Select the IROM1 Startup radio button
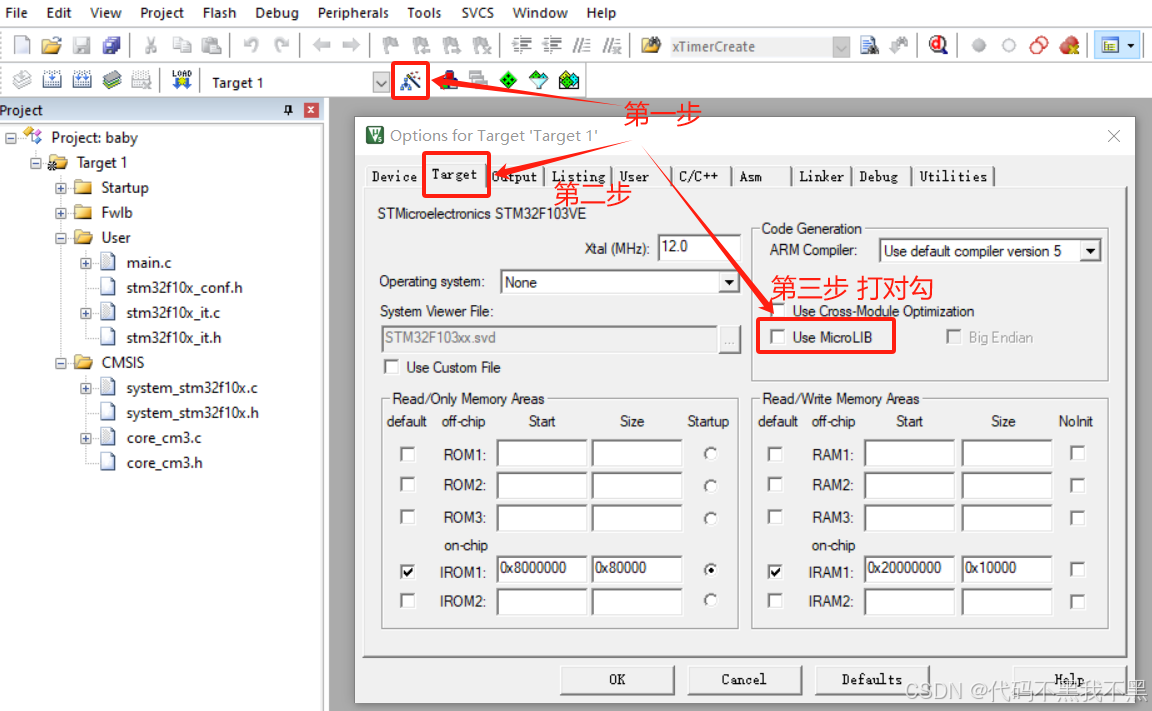1152x711 pixels. pyautogui.click(x=710, y=569)
